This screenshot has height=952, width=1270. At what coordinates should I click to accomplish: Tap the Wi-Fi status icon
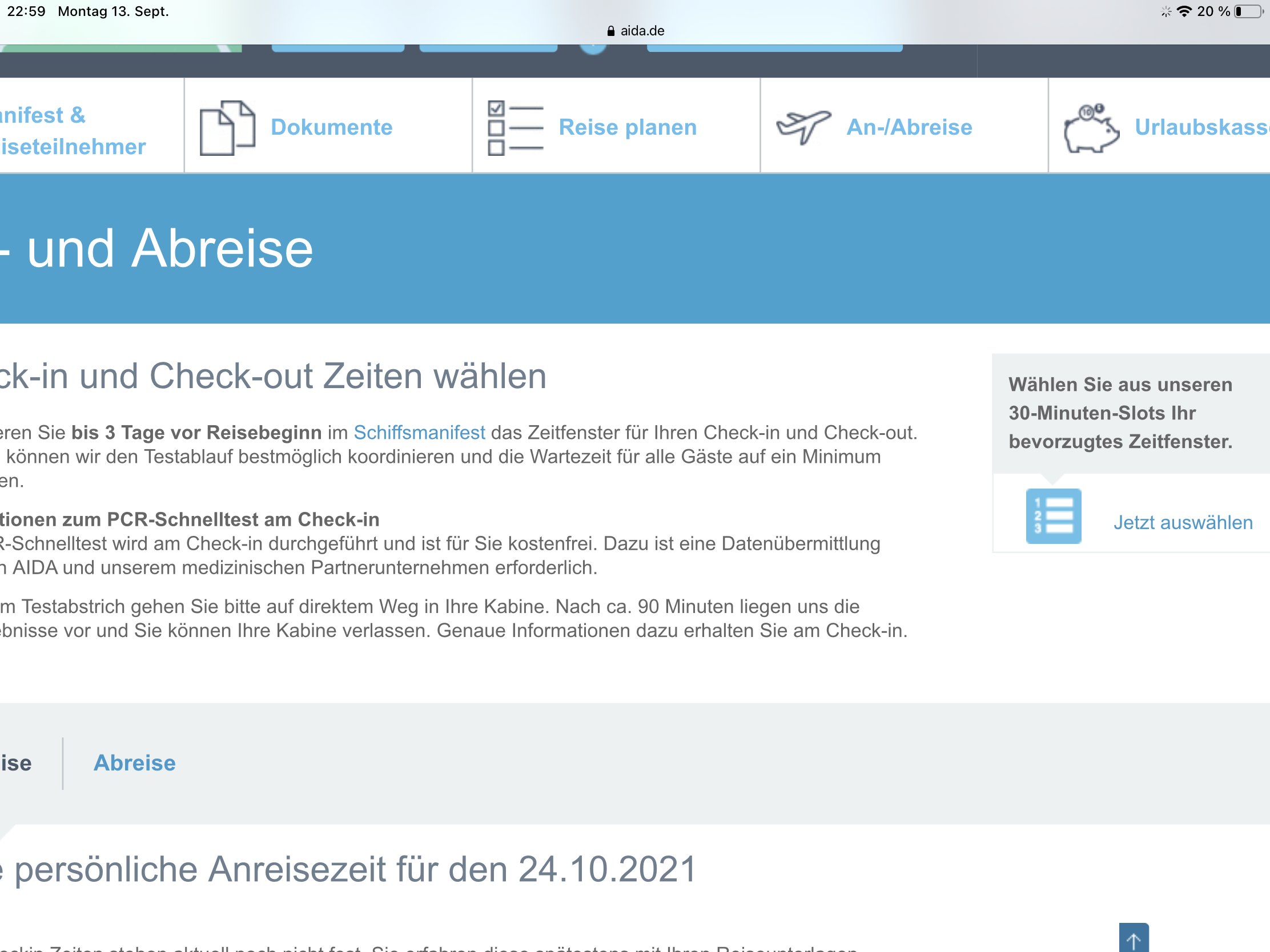click(x=1184, y=11)
